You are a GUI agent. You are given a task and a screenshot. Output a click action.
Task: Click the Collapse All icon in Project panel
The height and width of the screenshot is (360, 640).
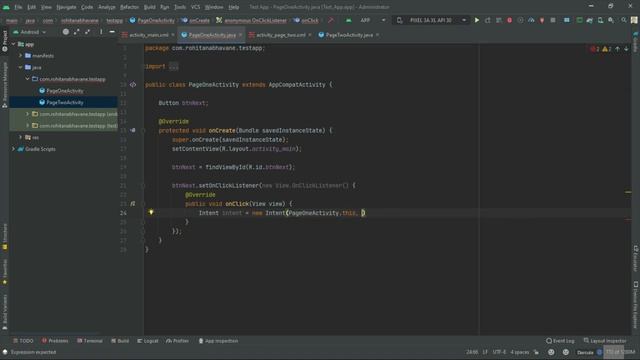click(x=87, y=32)
